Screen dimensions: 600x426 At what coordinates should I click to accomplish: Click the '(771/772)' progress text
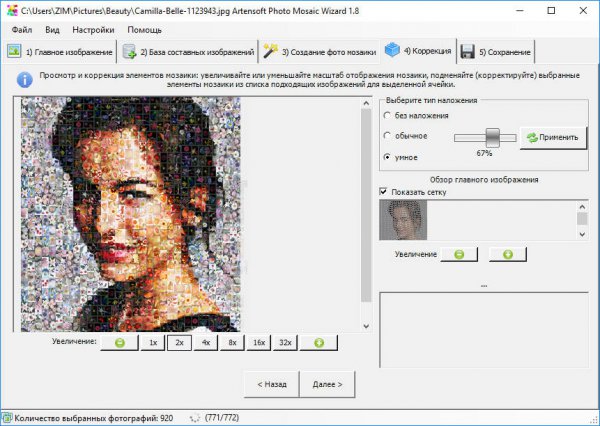click(x=222, y=418)
